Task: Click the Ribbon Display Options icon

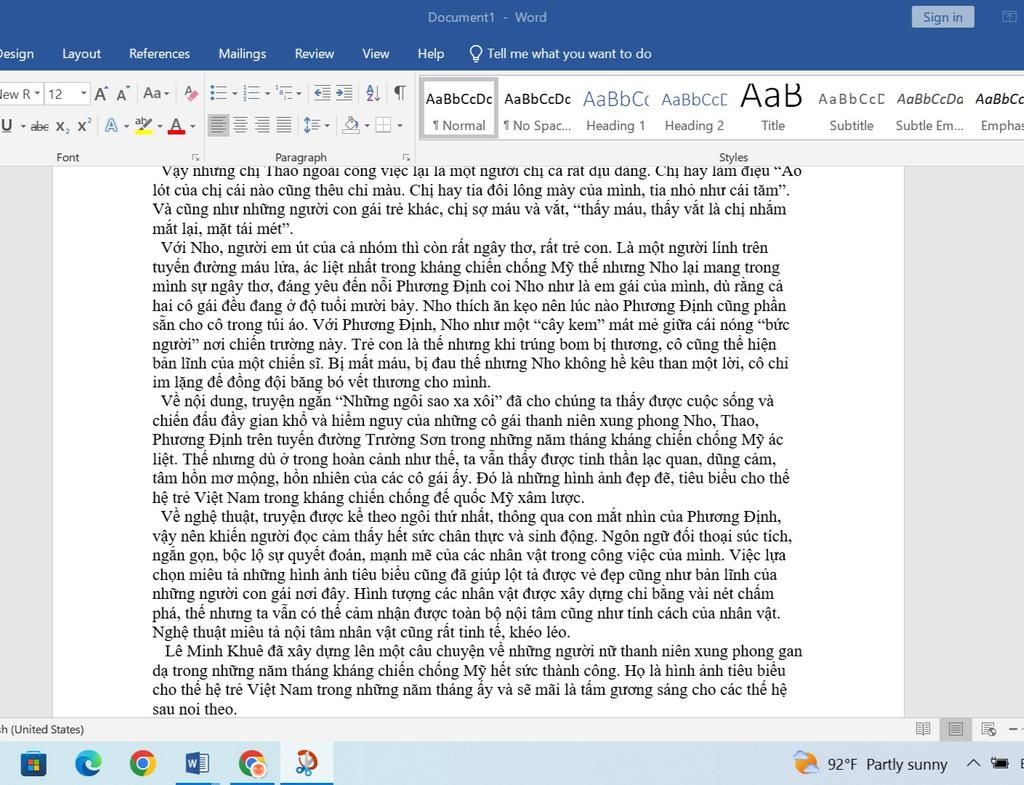Action: [1009, 17]
